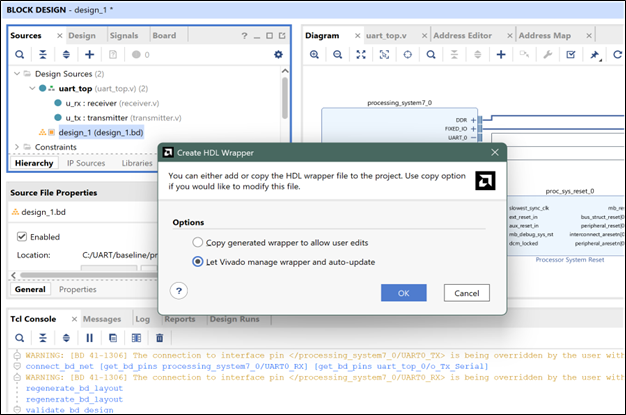Screen dimensions: 626x415
Task: Clear Tcl Console with trash icon
Action: [x=160, y=338]
